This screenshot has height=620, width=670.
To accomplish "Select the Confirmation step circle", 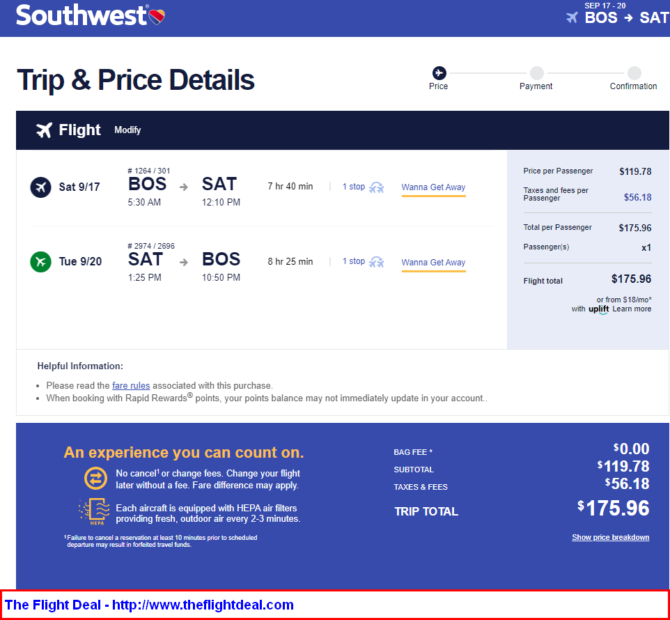I will (634, 72).
